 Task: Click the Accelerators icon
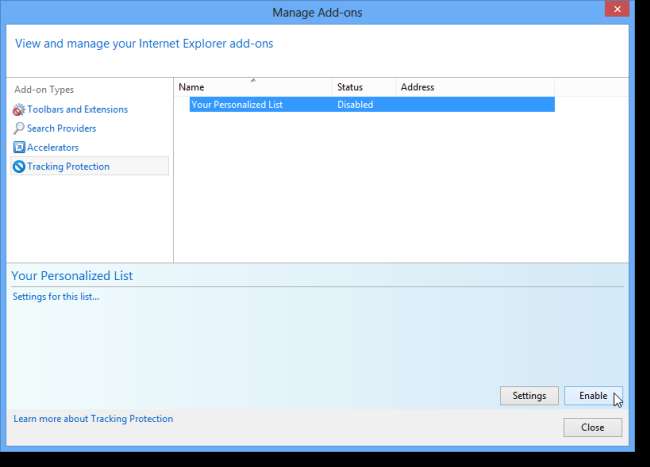point(19,147)
